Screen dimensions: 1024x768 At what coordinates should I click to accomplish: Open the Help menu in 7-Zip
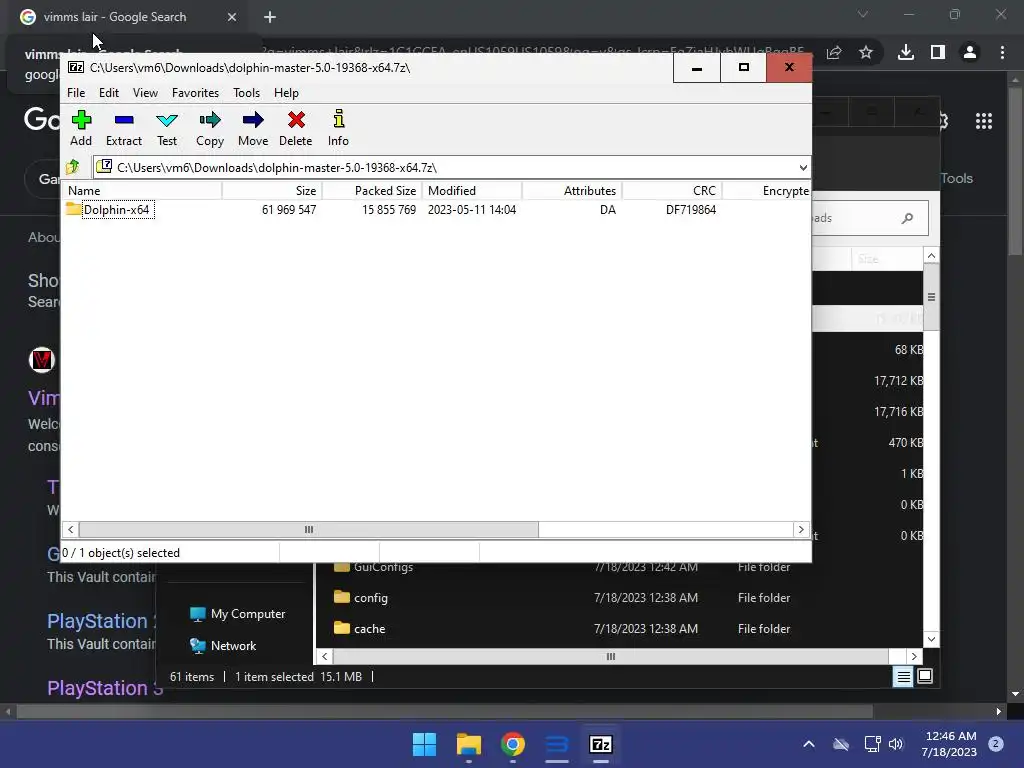point(286,93)
